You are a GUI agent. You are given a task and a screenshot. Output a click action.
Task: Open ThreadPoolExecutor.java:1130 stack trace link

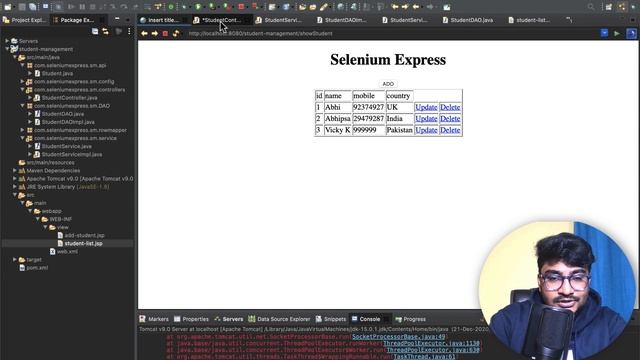click(x=431, y=343)
